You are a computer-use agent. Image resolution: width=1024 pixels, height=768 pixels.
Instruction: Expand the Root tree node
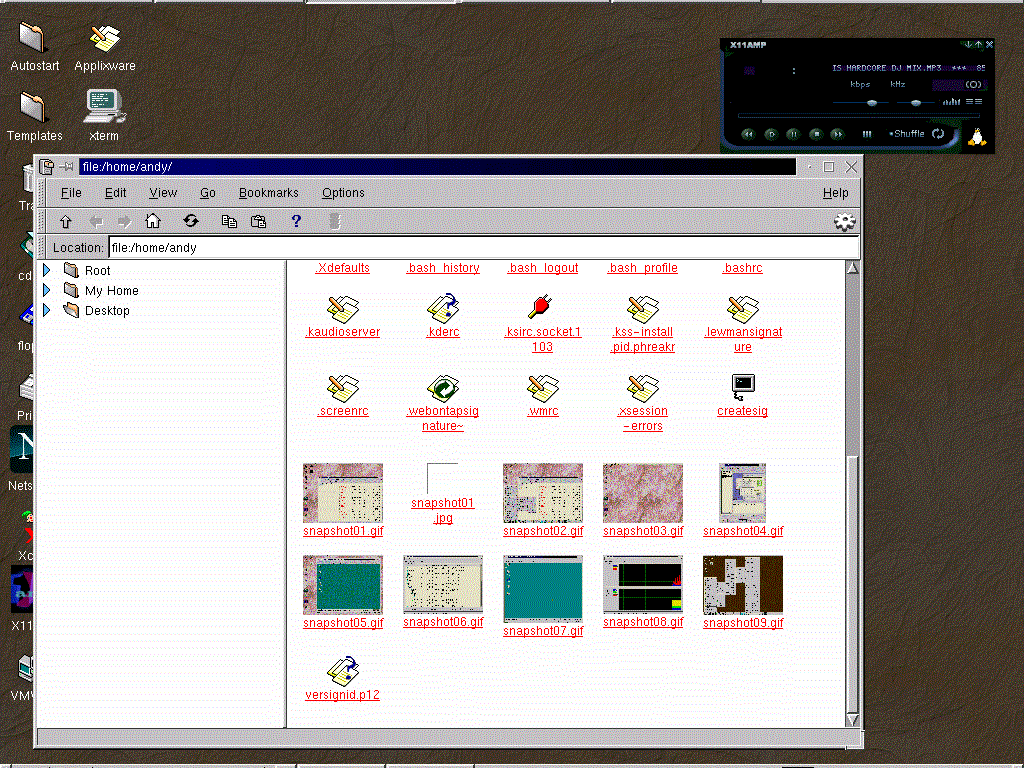coord(46,270)
